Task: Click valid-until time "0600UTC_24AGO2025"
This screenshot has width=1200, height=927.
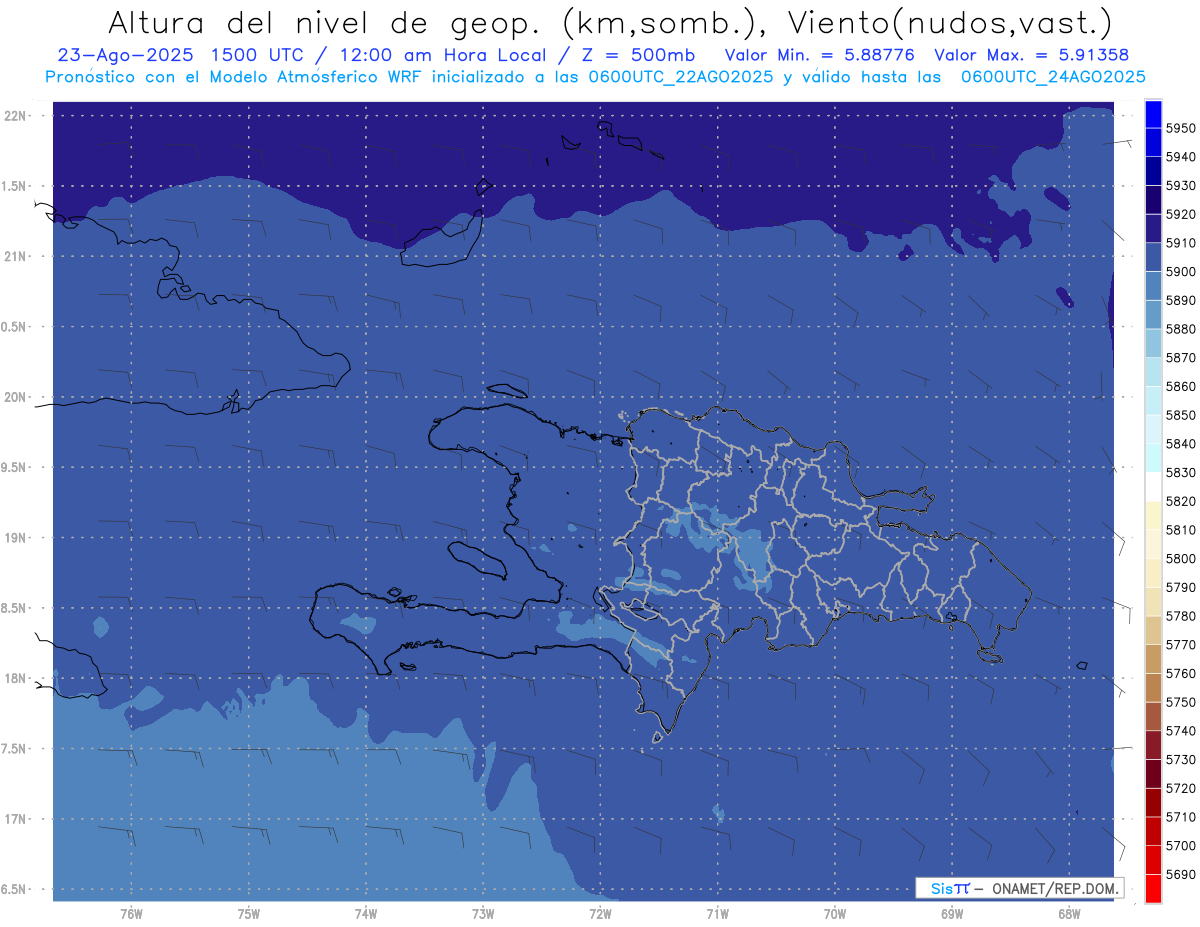Action: tap(1053, 76)
